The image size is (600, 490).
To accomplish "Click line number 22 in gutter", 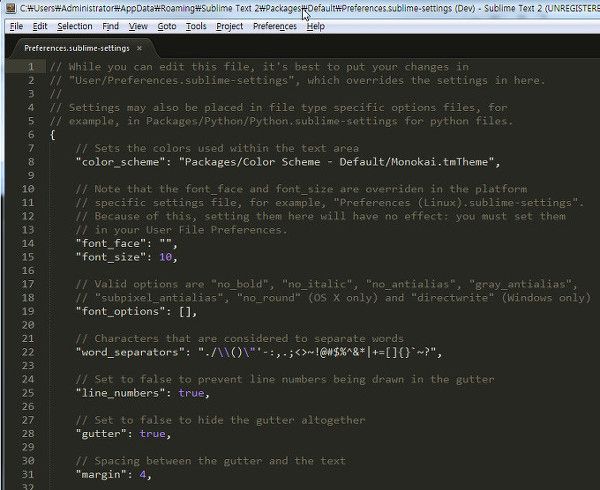I will pos(28,352).
